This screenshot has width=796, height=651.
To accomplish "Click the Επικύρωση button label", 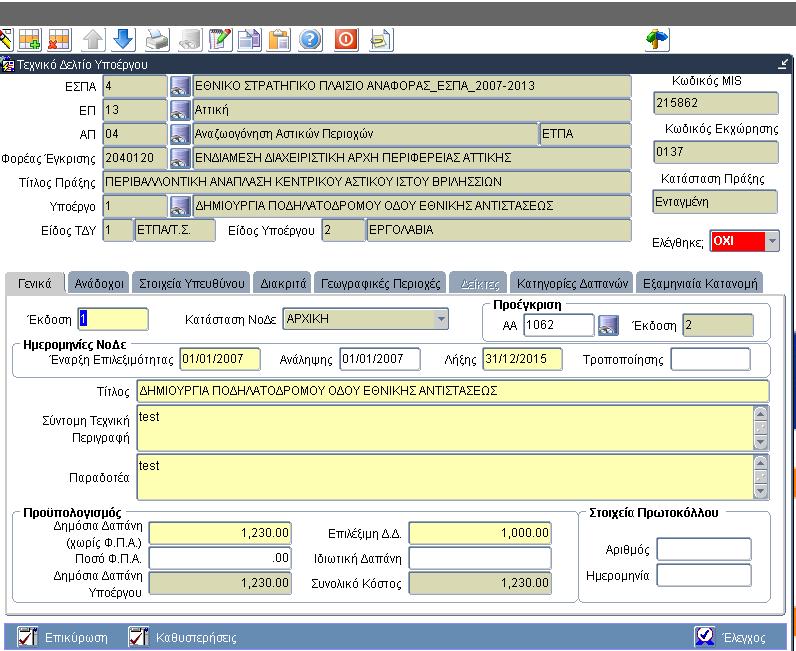I will [76, 638].
